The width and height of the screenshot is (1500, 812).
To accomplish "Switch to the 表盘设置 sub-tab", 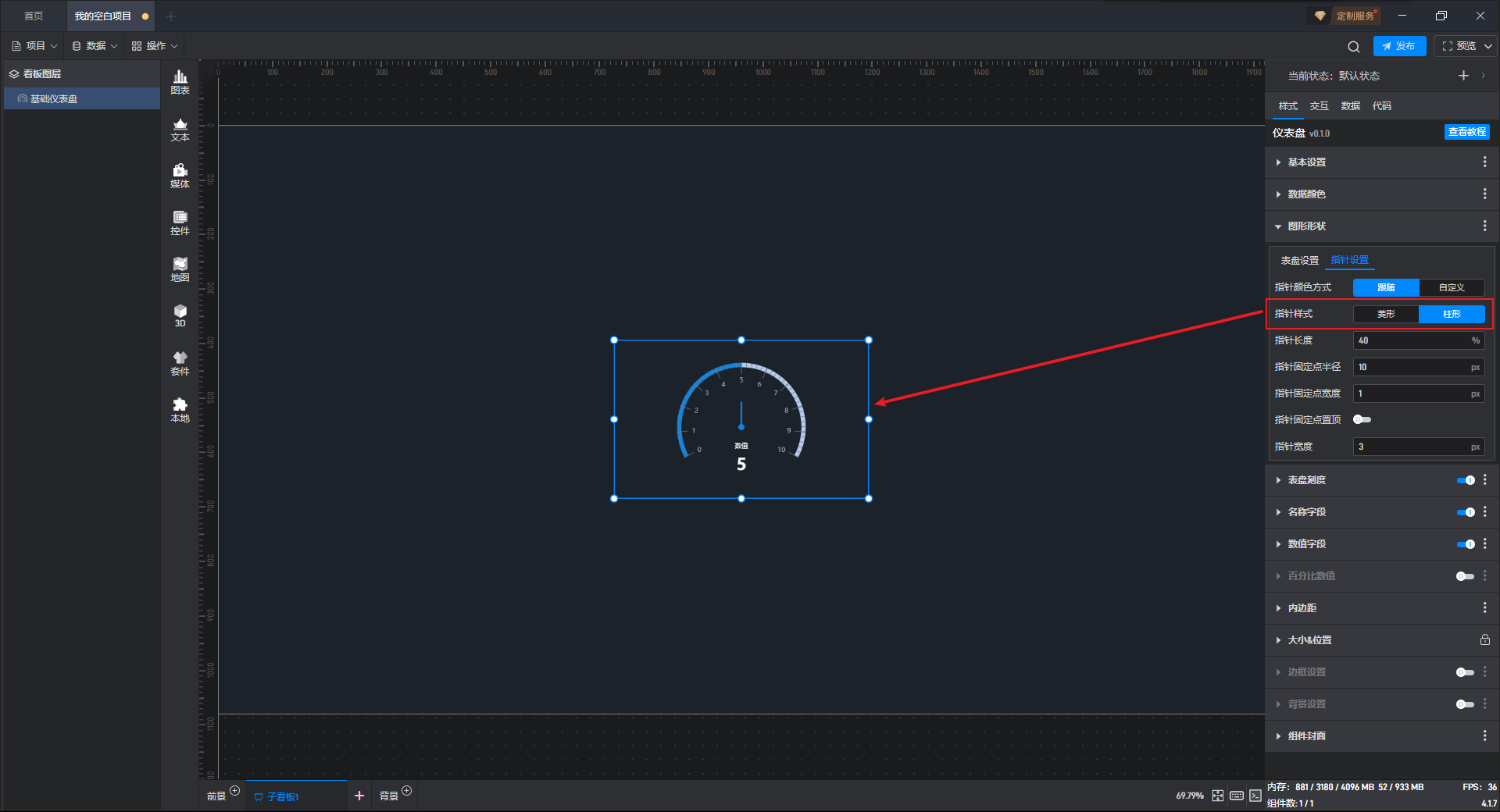I will tap(1300, 260).
